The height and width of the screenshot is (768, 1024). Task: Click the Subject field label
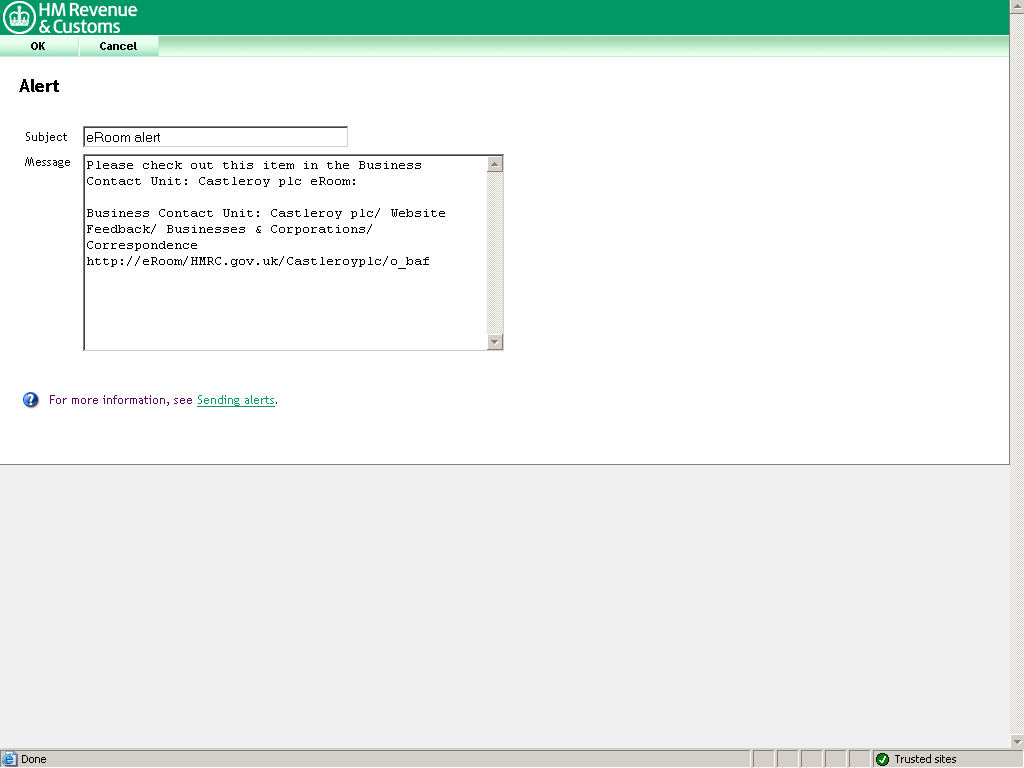(46, 137)
